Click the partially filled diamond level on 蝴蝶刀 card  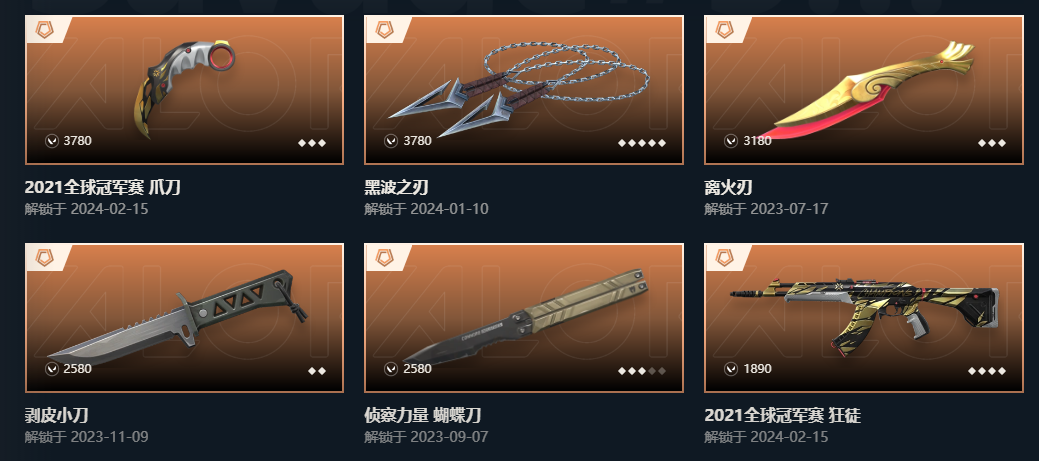pyautogui.click(x=641, y=371)
